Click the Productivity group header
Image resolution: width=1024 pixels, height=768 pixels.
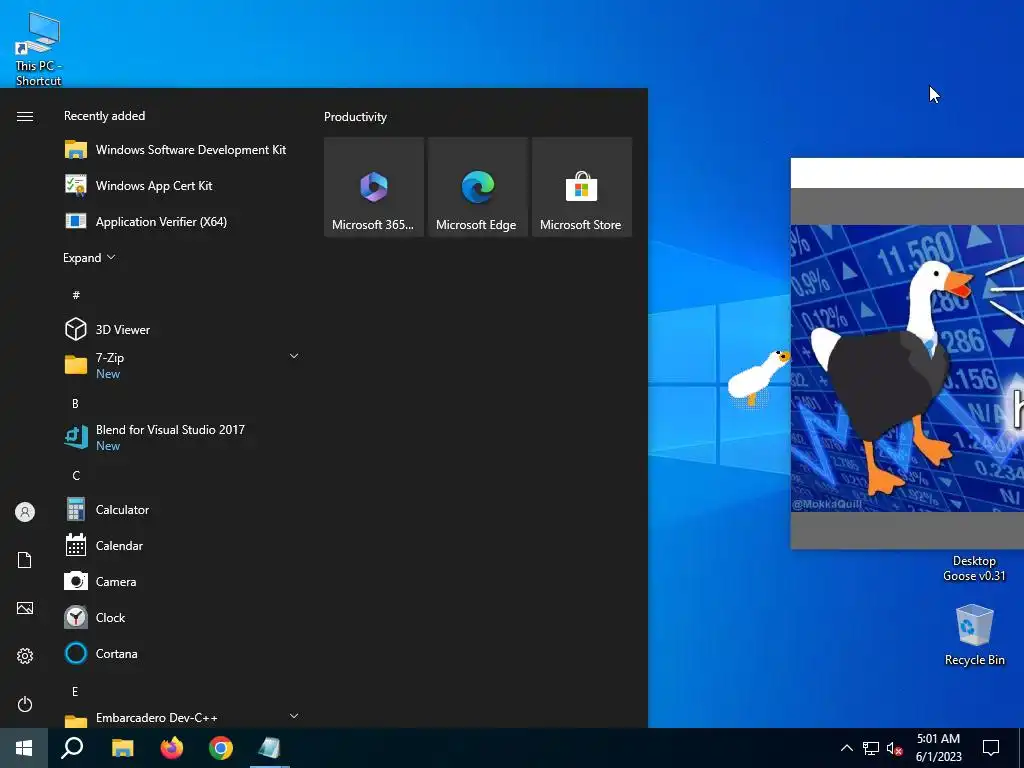[x=355, y=117]
